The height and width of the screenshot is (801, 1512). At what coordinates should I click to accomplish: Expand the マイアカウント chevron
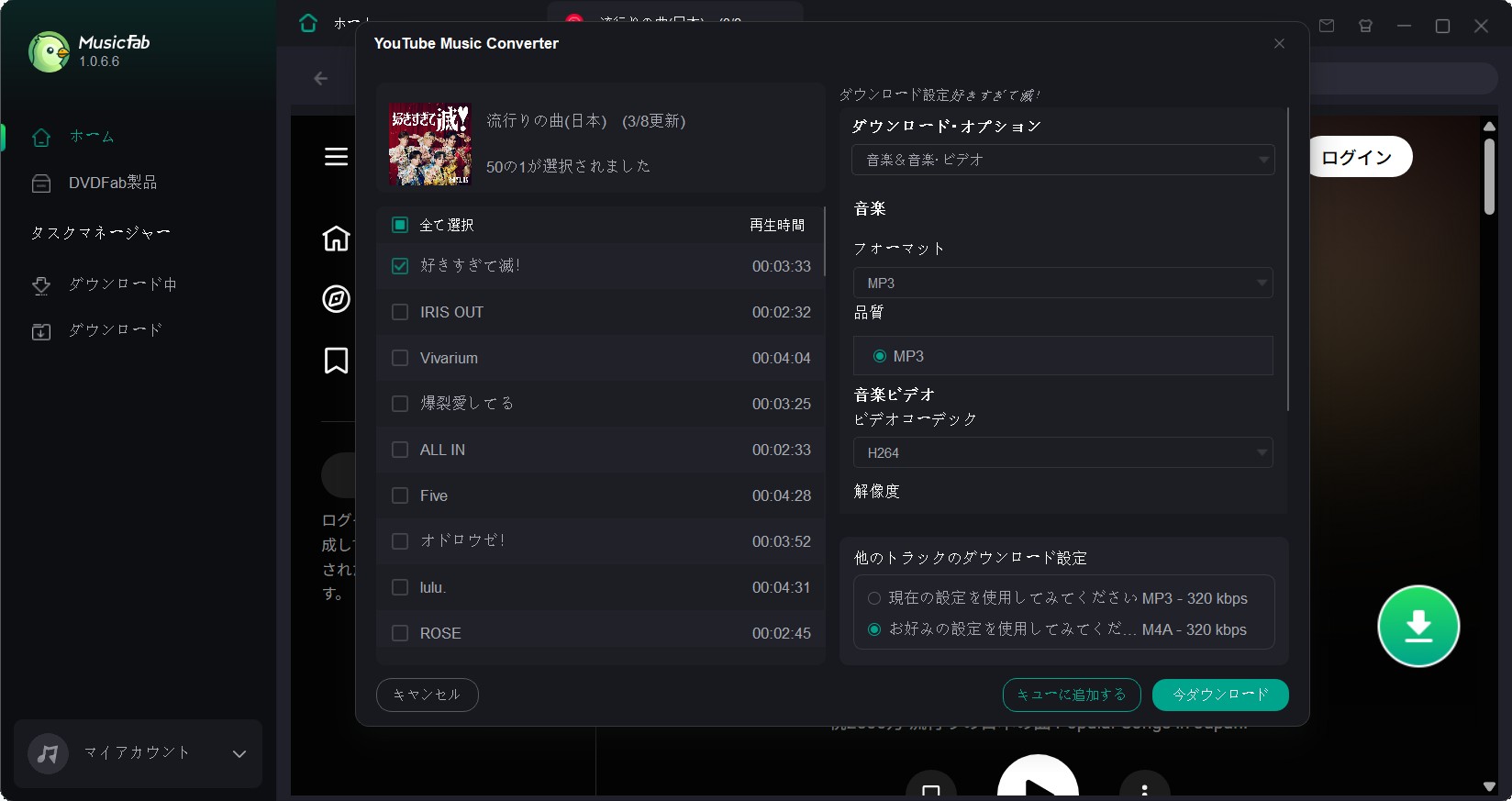coord(239,754)
